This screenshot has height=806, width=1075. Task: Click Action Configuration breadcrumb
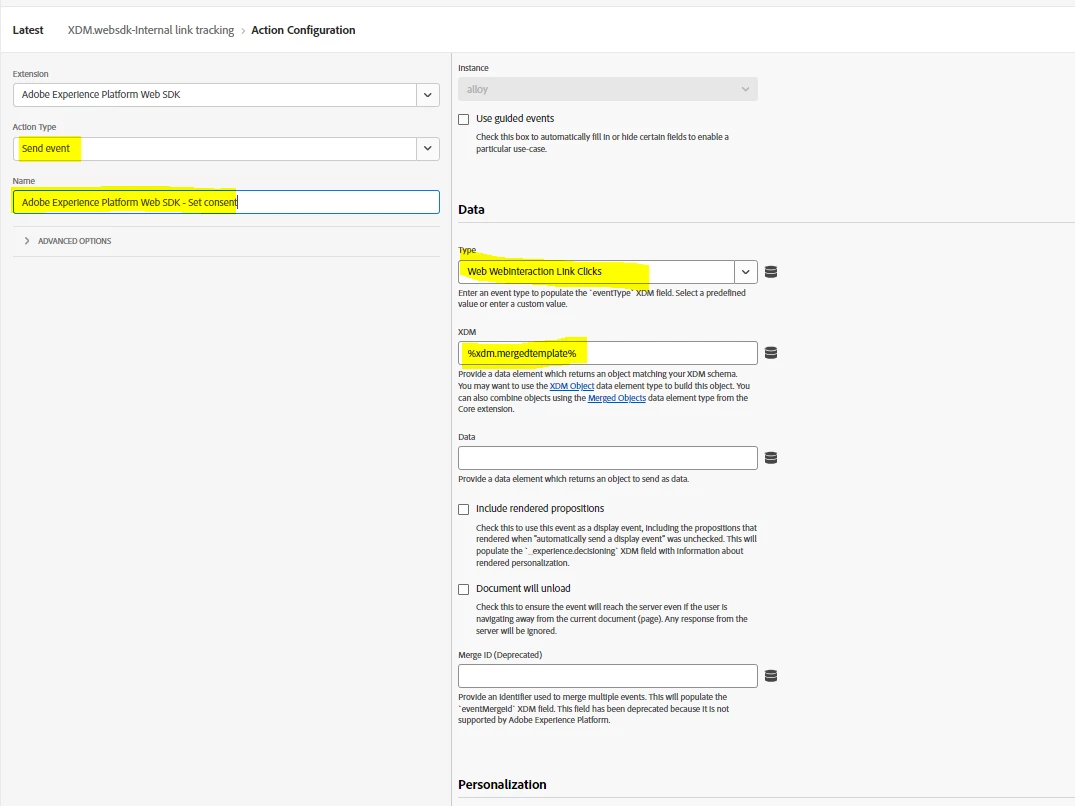coord(303,30)
